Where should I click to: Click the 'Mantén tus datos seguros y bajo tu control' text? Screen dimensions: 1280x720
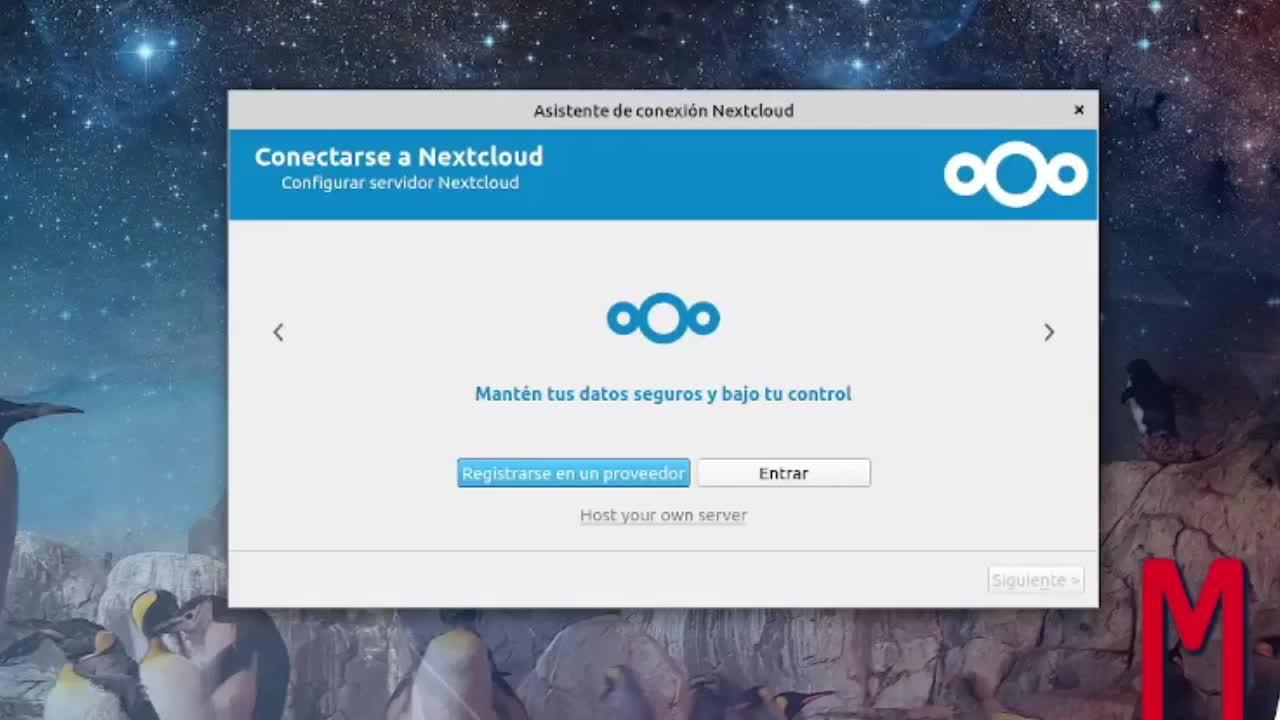[x=663, y=394]
